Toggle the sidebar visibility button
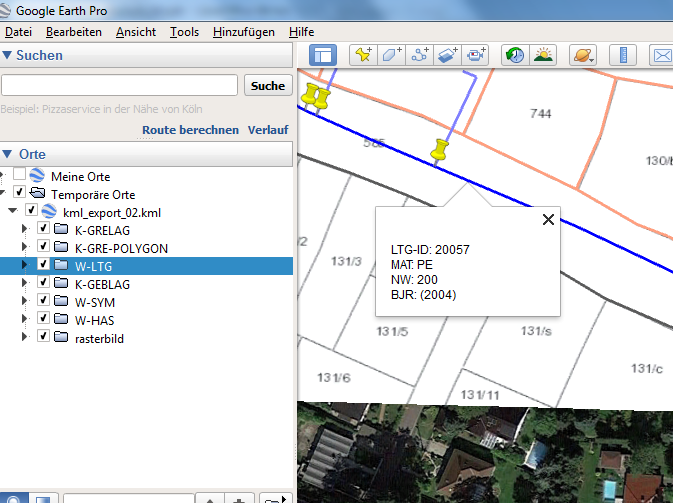The image size is (673, 503). [x=323, y=55]
